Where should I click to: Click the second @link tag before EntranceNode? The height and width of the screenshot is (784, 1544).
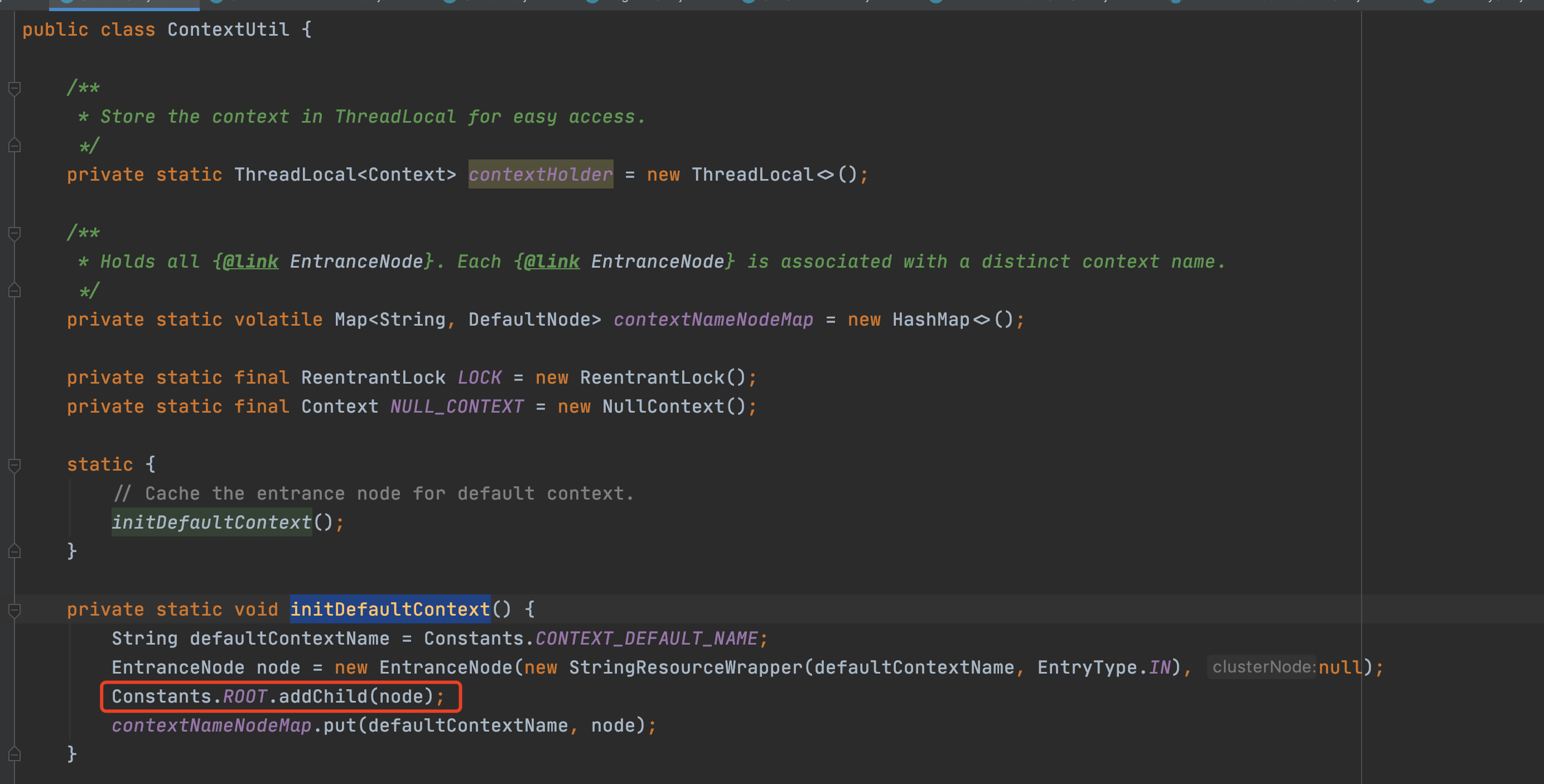point(552,262)
